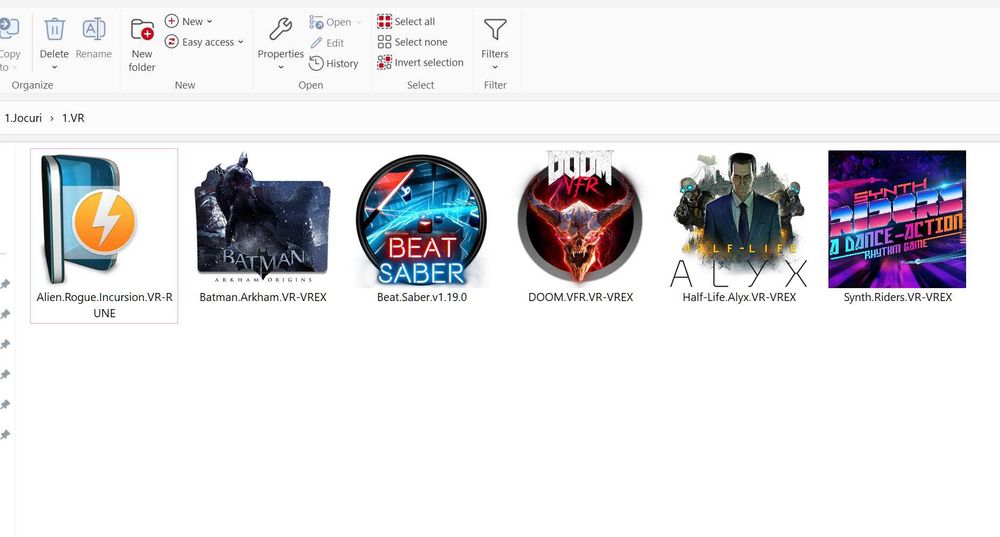Click 1.VR in the address breadcrumb
The width and height of the screenshot is (1000, 537).
pos(73,118)
